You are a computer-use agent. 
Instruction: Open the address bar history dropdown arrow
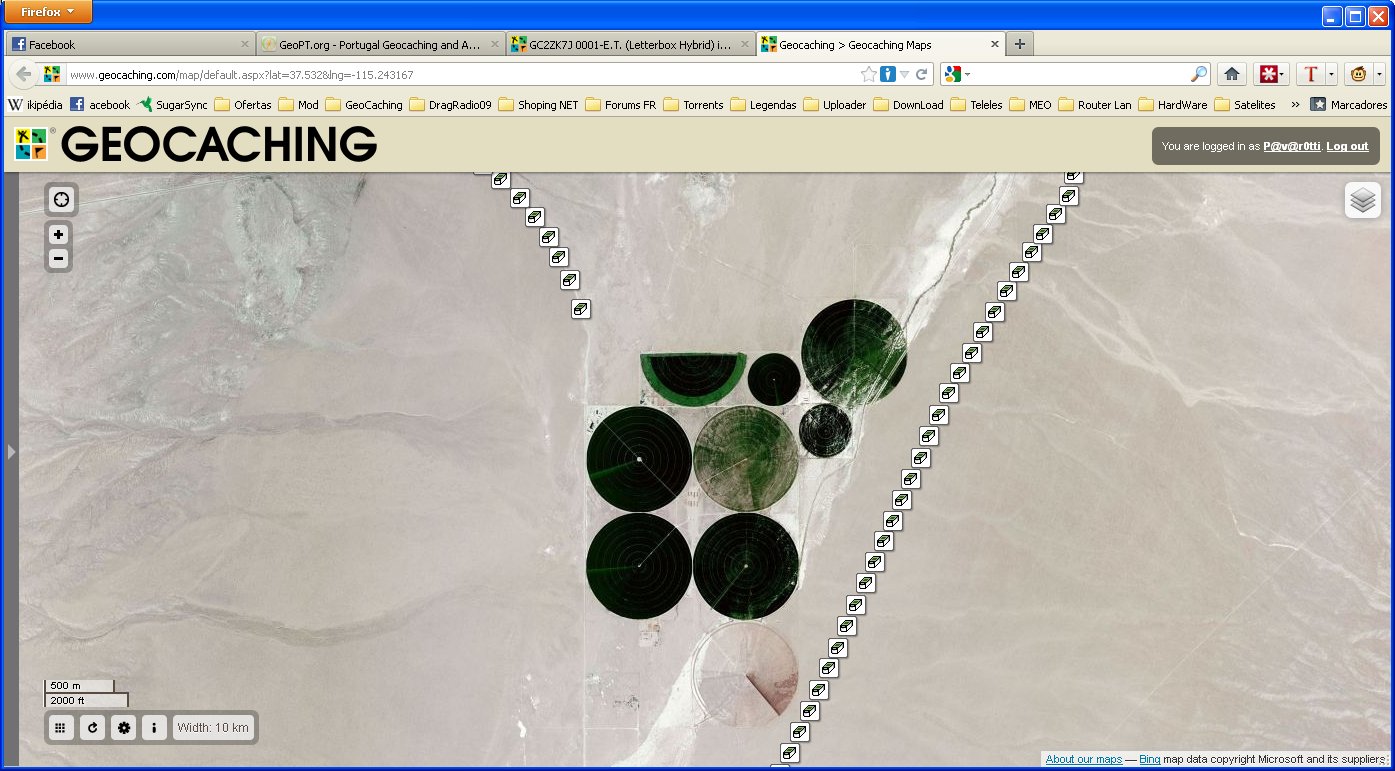tap(904, 74)
